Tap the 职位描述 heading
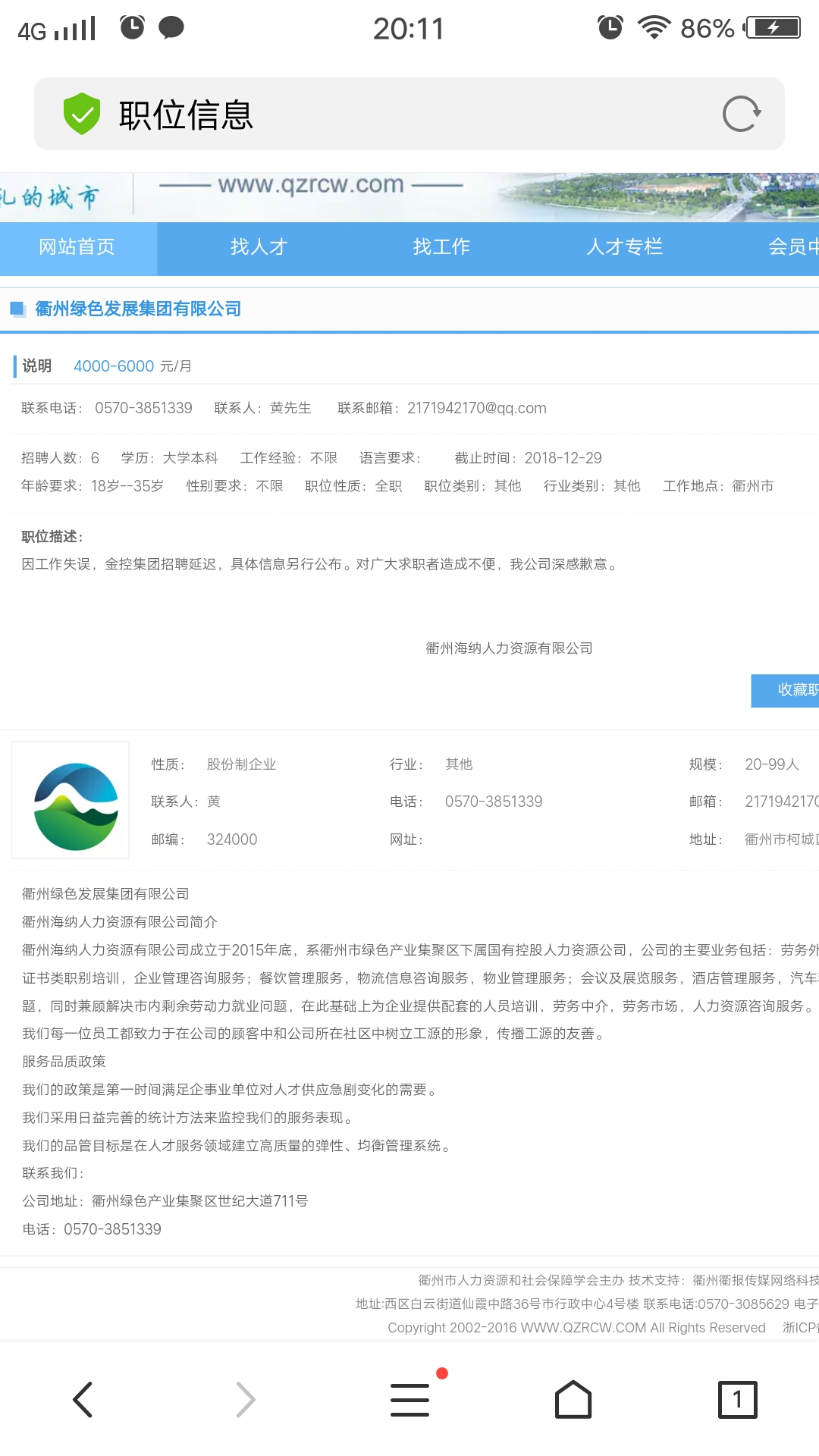819x1456 pixels. [52, 537]
